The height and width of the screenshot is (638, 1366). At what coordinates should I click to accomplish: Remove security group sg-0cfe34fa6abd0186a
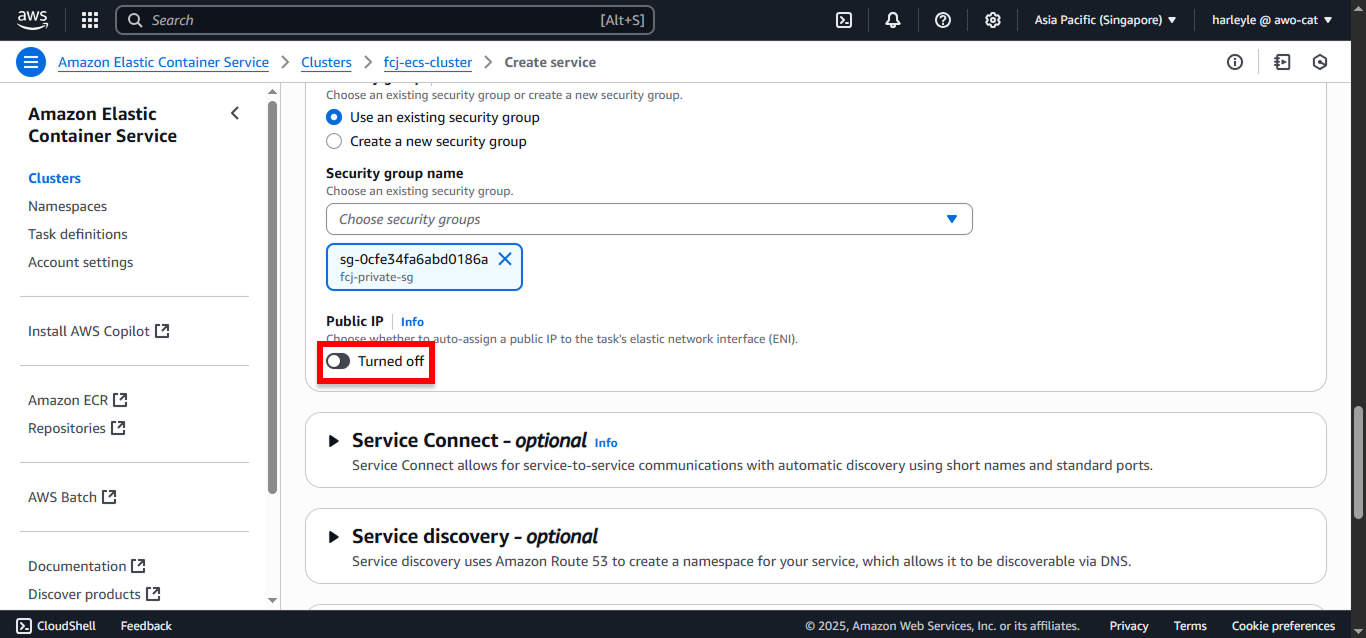505,259
